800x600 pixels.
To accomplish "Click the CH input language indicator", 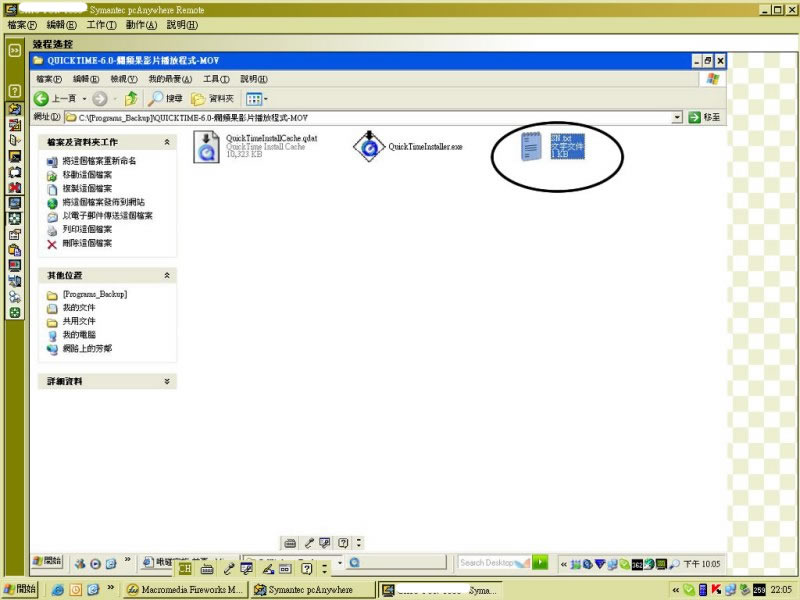I will 185,568.
